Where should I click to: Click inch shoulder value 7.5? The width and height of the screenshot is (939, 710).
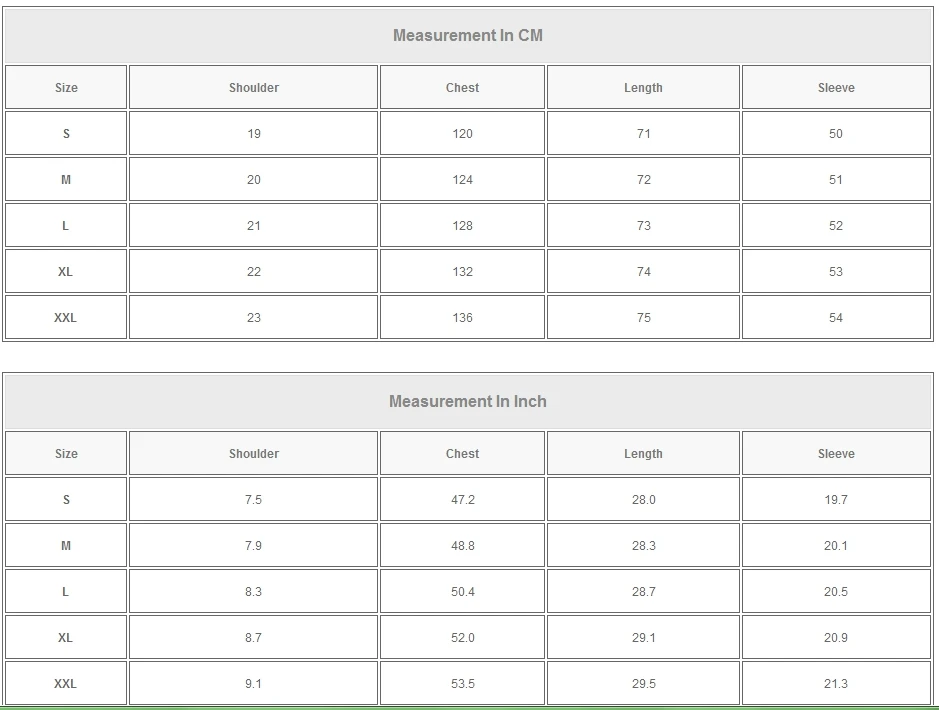click(254, 500)
